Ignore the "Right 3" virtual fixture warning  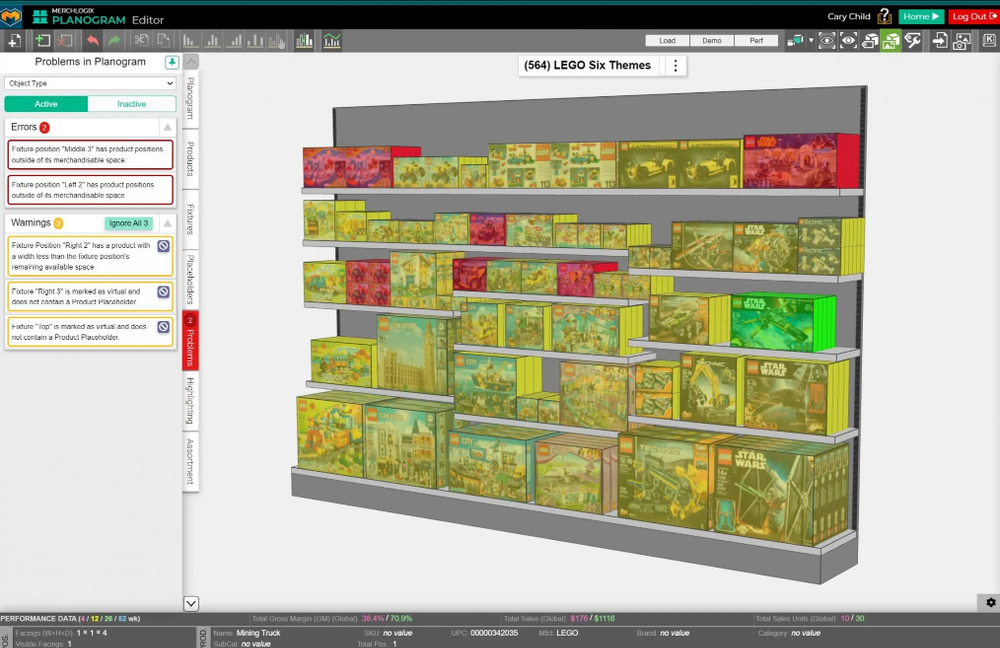click(163, 291)
